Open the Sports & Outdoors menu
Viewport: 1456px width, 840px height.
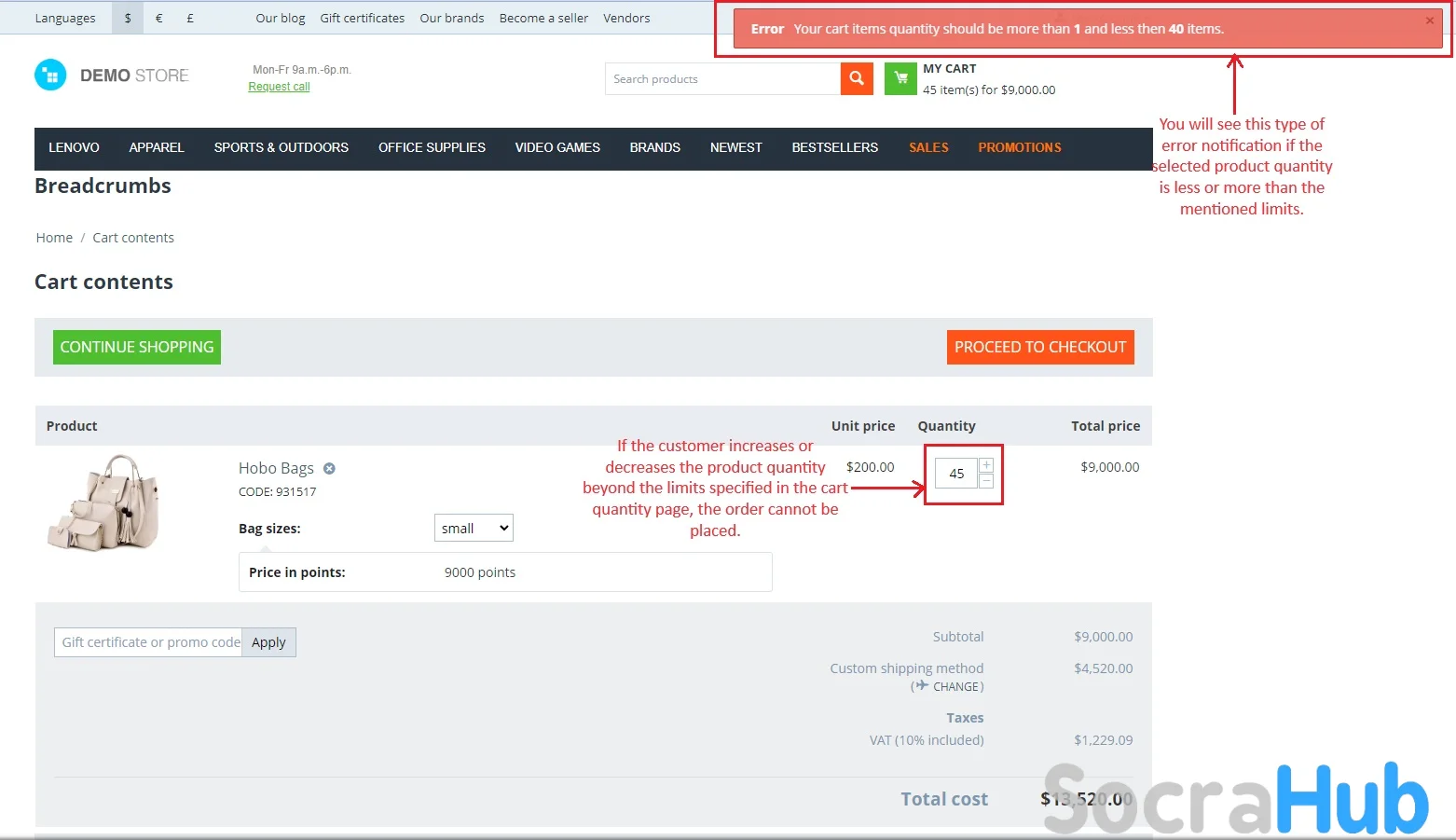[x=281, y=147]
